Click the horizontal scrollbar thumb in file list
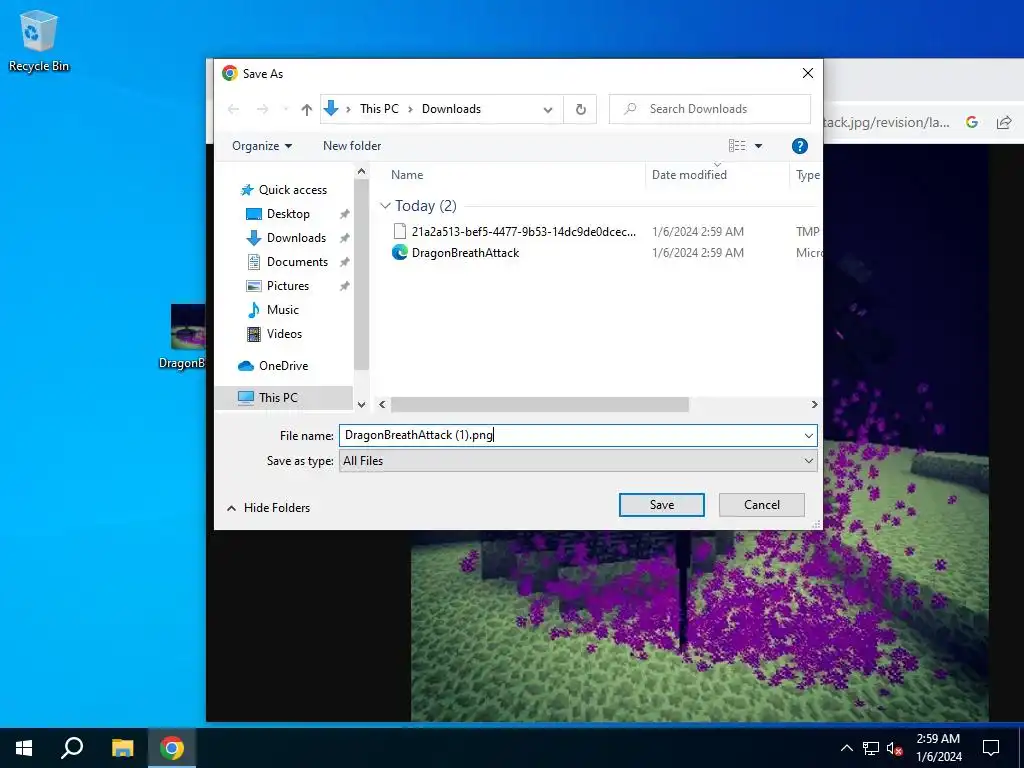The width and height of the screenshot is (1024, 768). (539, 405)
